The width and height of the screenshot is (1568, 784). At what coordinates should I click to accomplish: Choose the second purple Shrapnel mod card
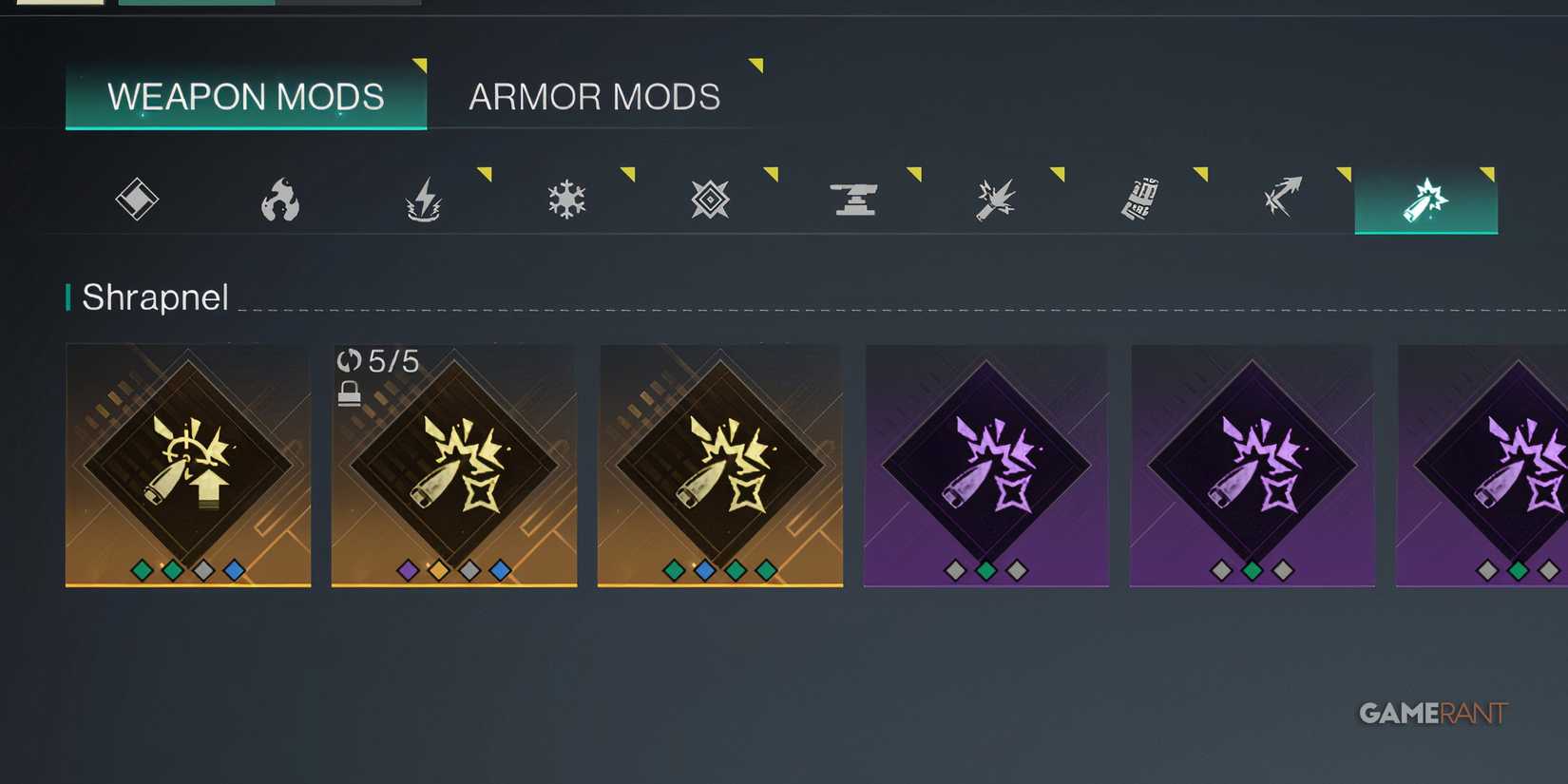click(x=1252, y=466)
